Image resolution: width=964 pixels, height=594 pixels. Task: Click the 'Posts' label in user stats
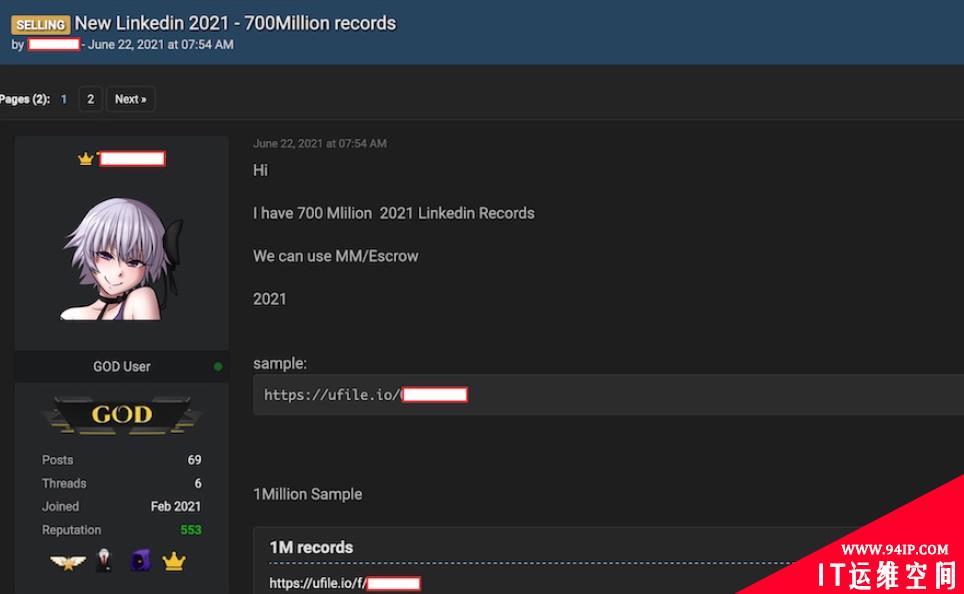tap(57, 460)
